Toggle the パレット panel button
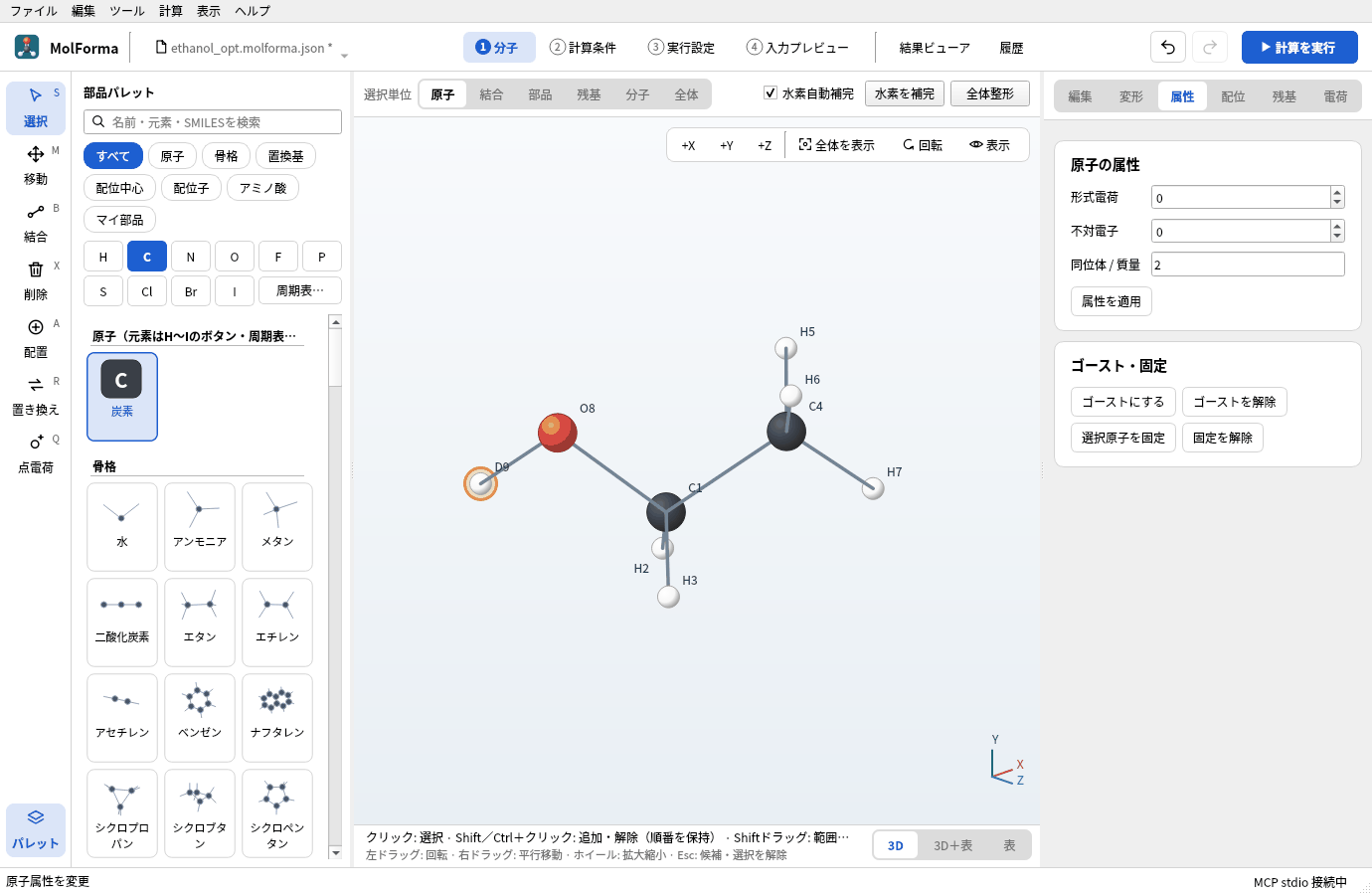This screenshot has width=1372, height=895. [x=36, y=829]
